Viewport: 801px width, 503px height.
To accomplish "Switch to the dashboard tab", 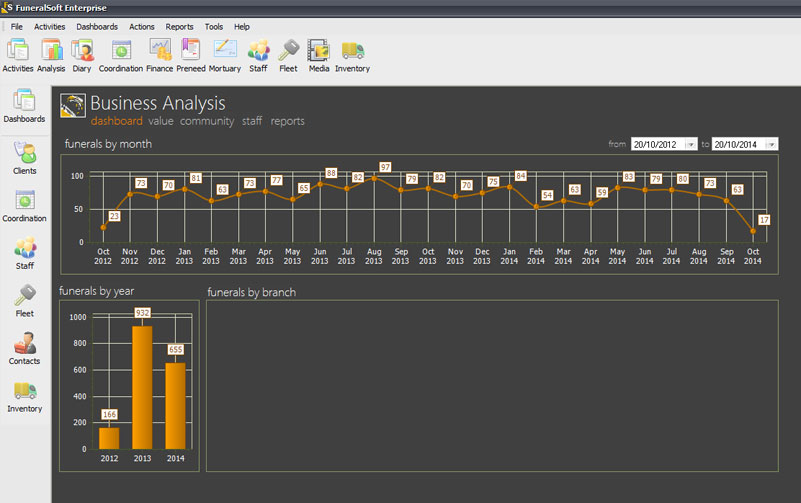I will coord(116,121).
